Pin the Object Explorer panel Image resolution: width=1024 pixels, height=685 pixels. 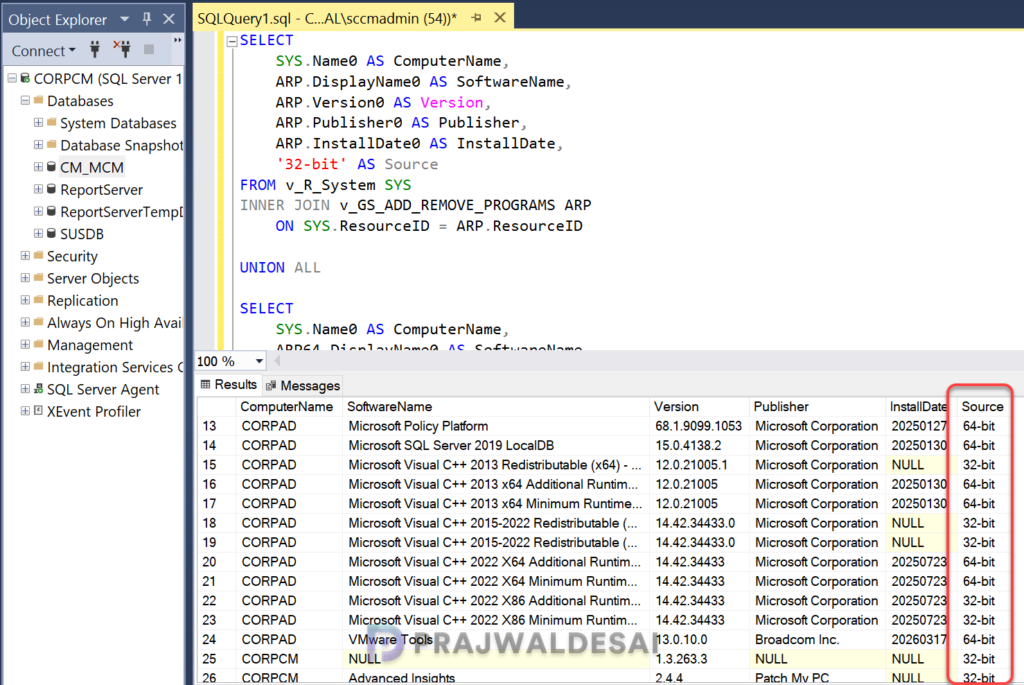click(x=147, y=19)
